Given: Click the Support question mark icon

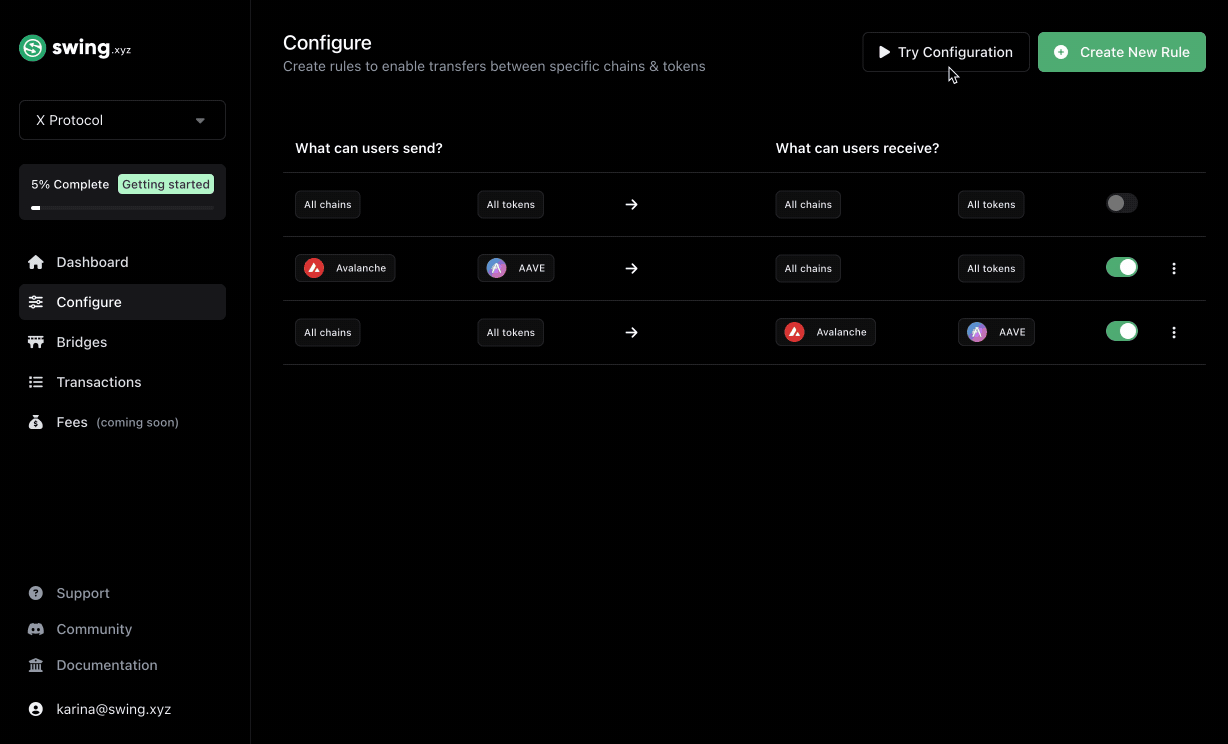Looking at the screenshot, I should [36, 593].
